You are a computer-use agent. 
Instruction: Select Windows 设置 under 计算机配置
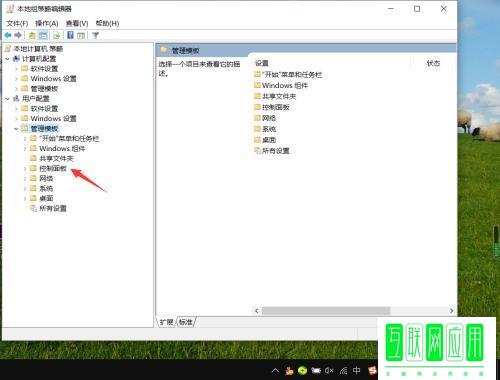53,79
